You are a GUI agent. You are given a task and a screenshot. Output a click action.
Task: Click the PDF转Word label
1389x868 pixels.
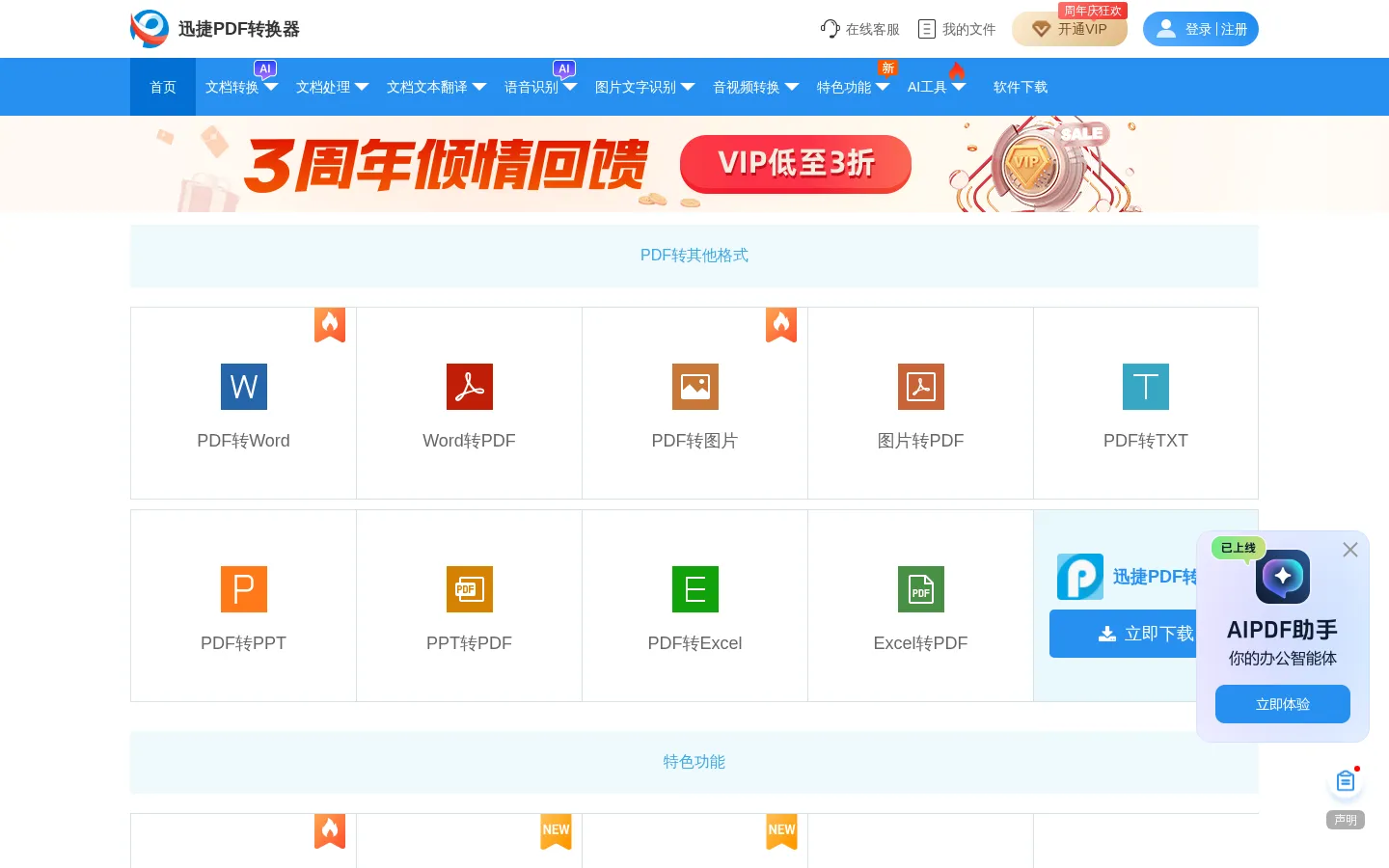point(244,441)
